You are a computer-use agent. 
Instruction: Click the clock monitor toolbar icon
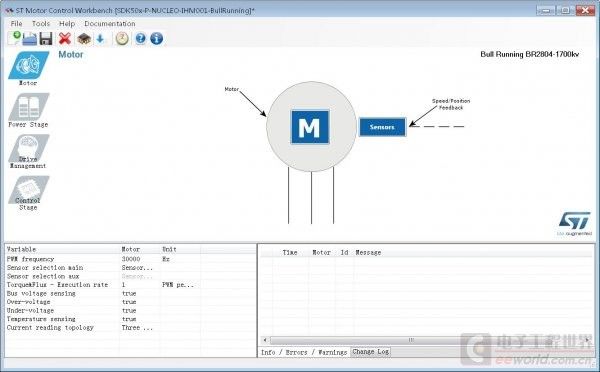point(122,39)
